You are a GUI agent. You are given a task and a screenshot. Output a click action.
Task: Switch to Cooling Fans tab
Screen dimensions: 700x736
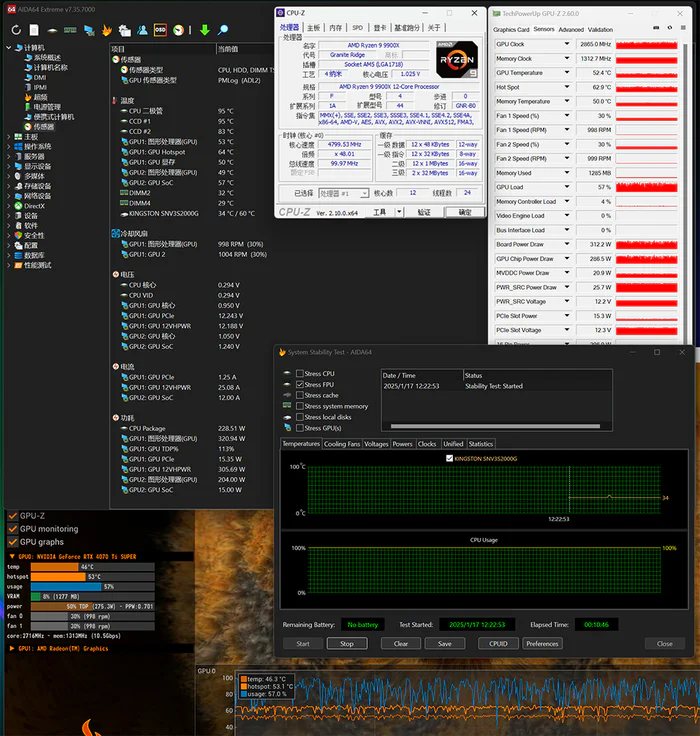click(x=342, y=444)
